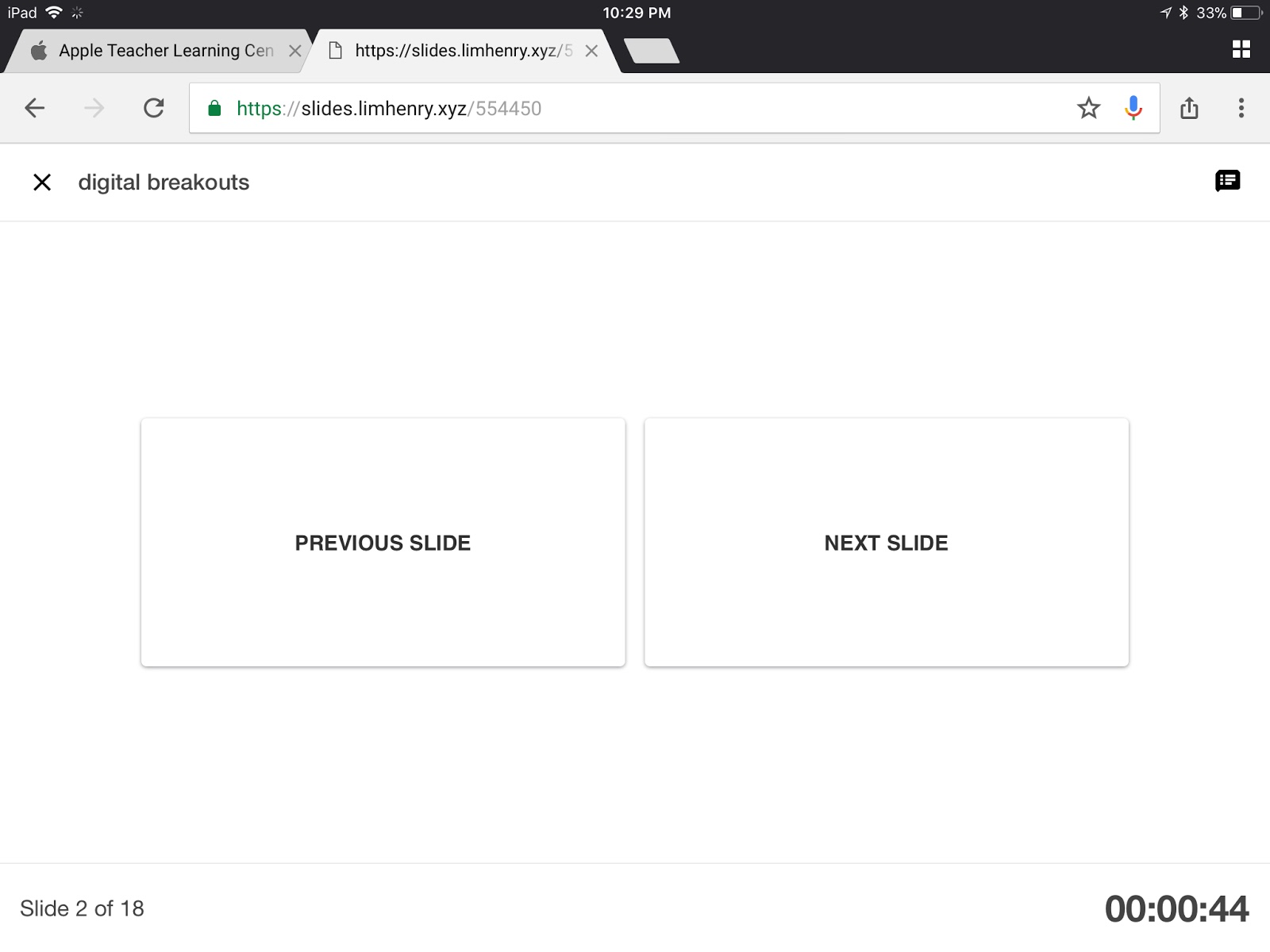Tap the forward navigation arrow
This screenshot has height=952, width=1270.
pyautogui.click(x=94, y=108)
